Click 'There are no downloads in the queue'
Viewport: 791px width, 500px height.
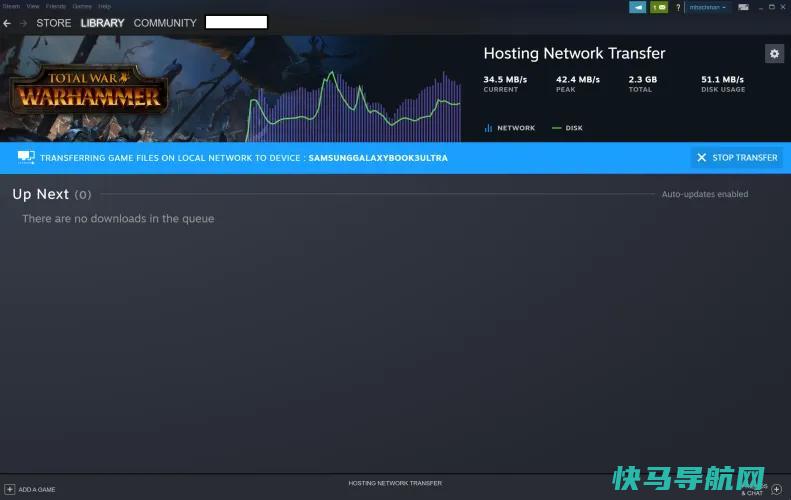point(118,218)
